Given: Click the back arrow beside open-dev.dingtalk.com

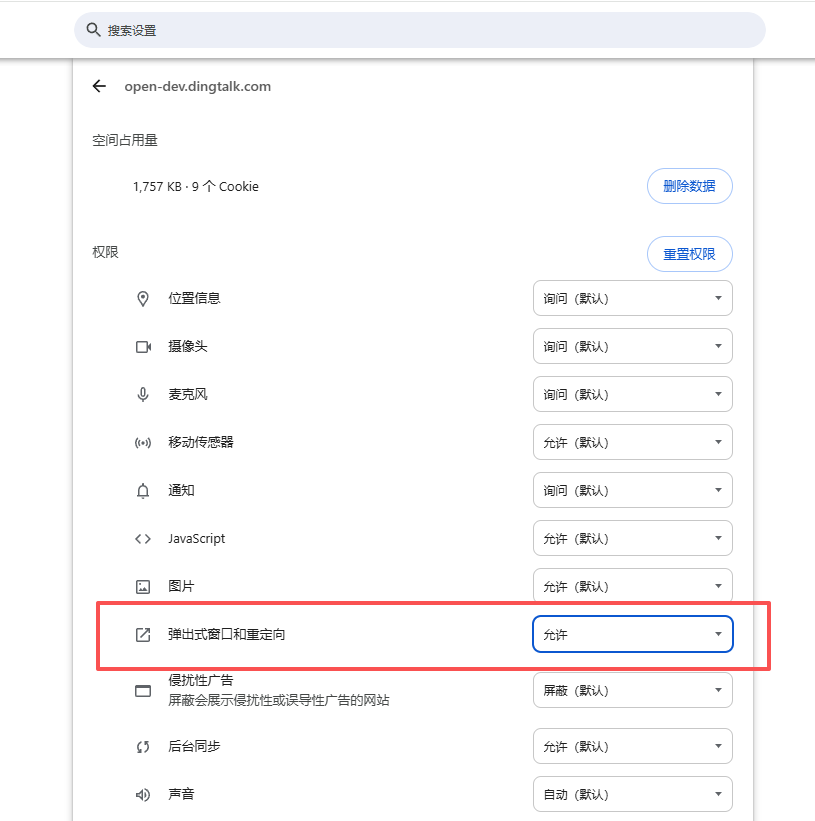Looking at the screenshot, I should [99, 86].
